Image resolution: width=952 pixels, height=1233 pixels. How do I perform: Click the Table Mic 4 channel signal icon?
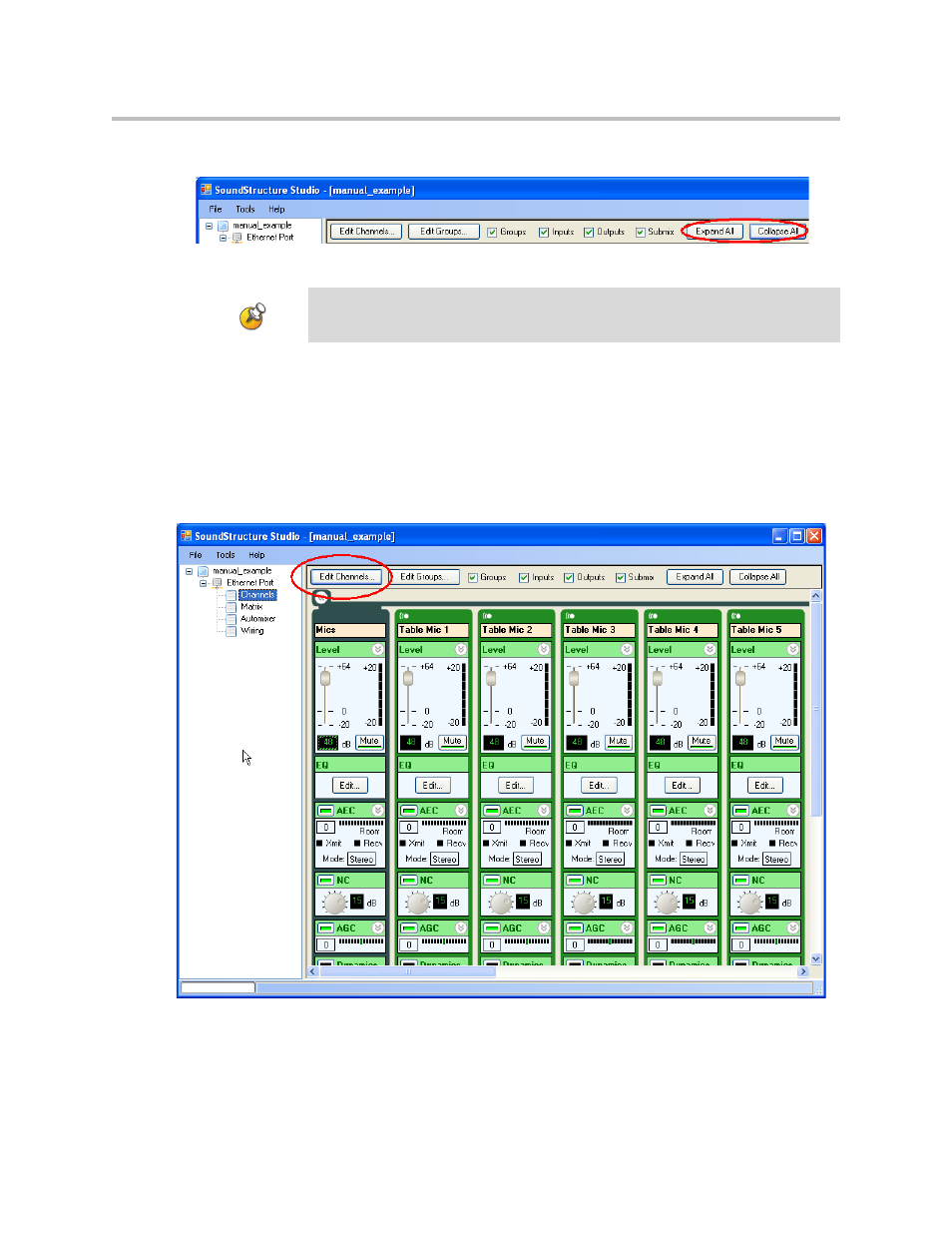click(653, 616)
